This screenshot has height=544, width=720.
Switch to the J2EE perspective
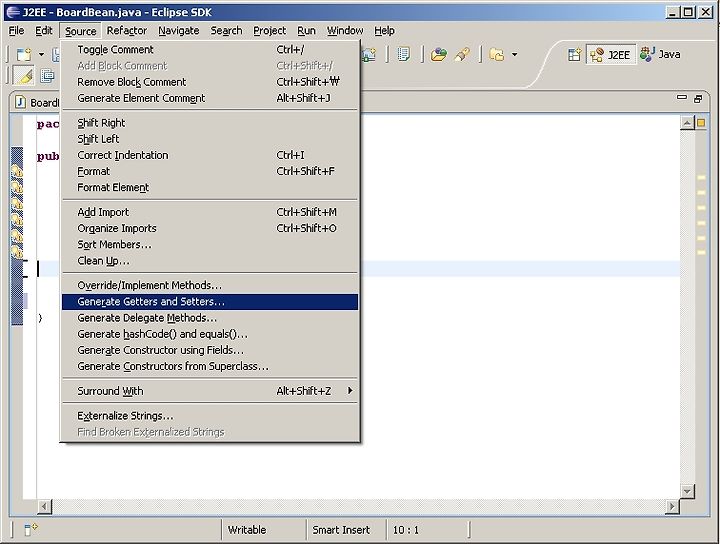click(x=611, y=55)
